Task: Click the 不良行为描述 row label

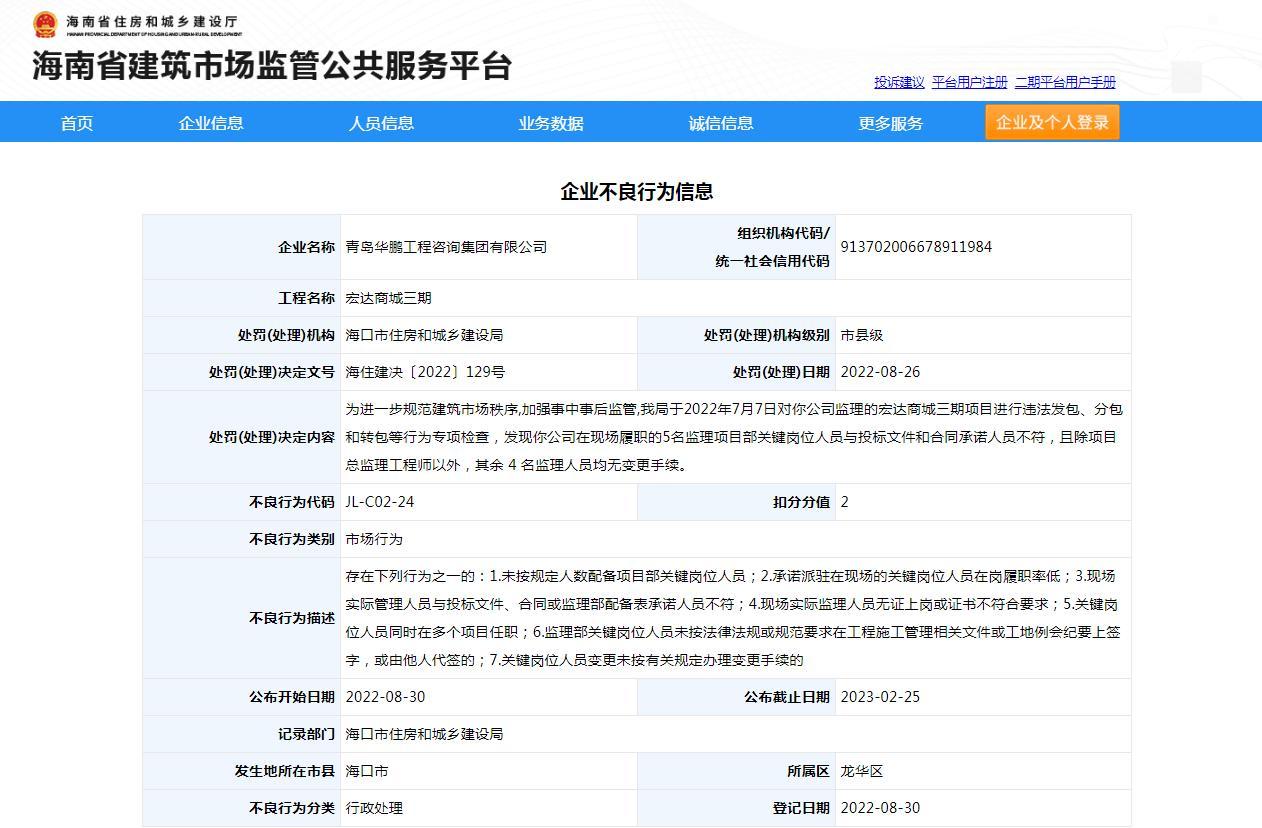Action: (292, 618)
